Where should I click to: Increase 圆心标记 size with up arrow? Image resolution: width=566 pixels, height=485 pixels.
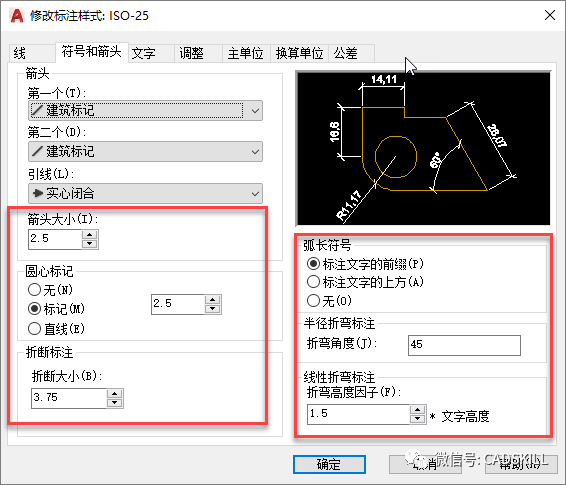pyautogui.click(x=213, y=300)
